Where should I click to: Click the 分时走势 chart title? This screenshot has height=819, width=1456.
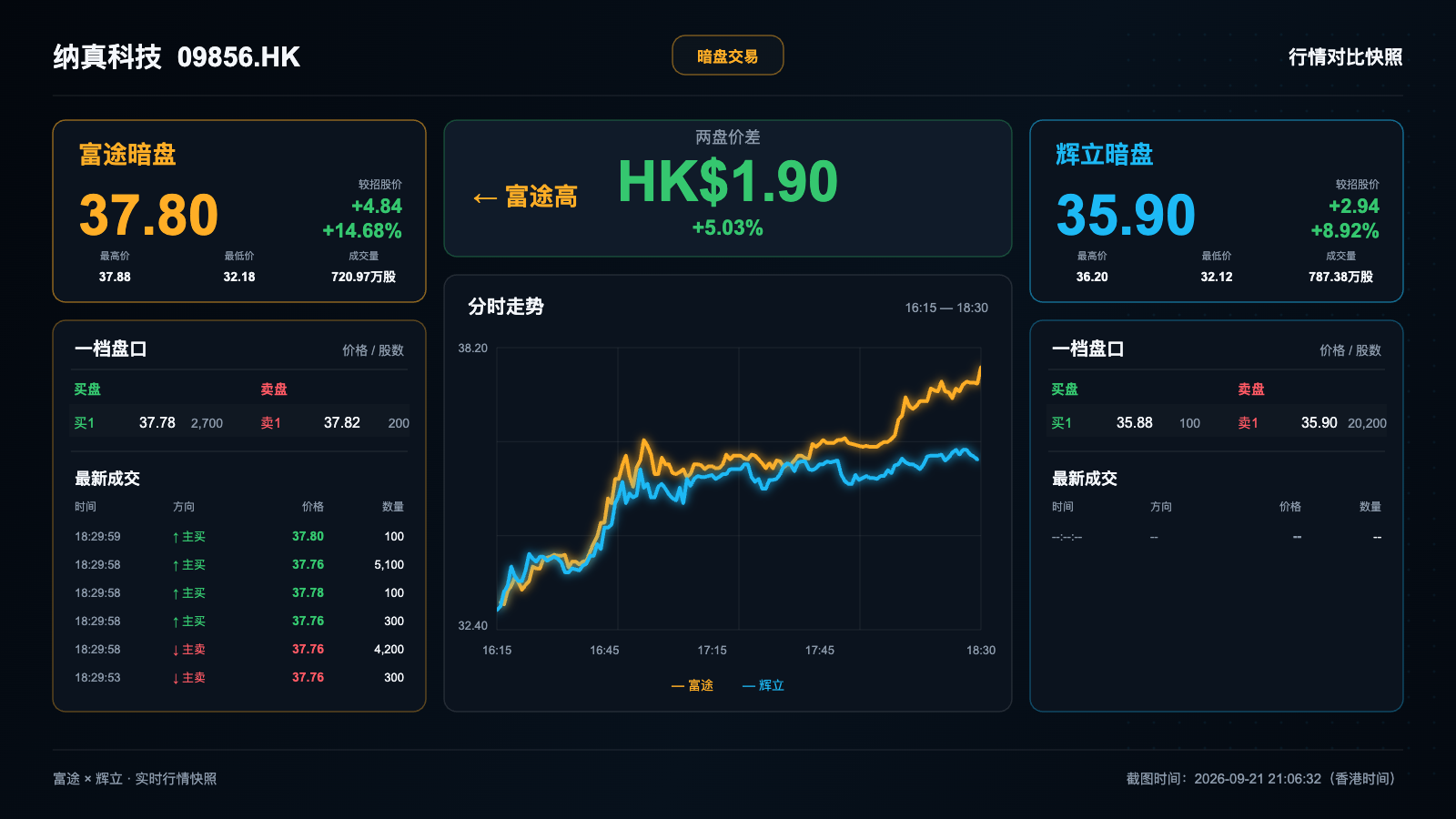[x=506, y=307]
